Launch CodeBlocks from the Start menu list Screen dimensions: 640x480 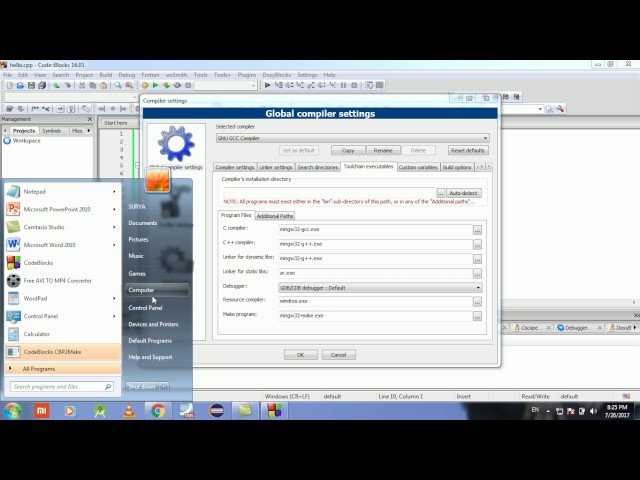[x=60, y=263]
